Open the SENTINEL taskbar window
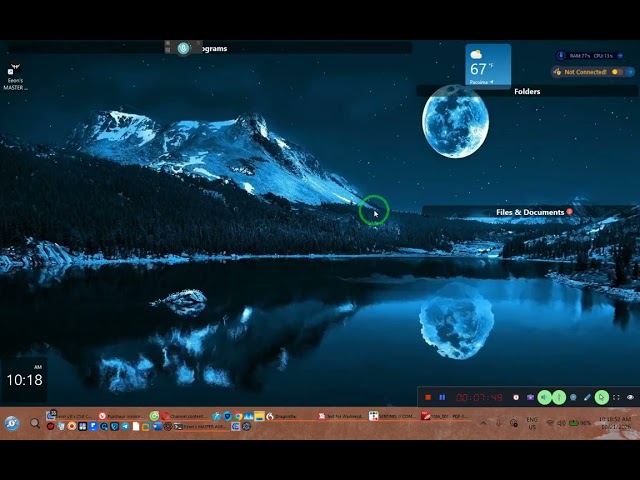640x480 pixels. click(x=392, y=416)
